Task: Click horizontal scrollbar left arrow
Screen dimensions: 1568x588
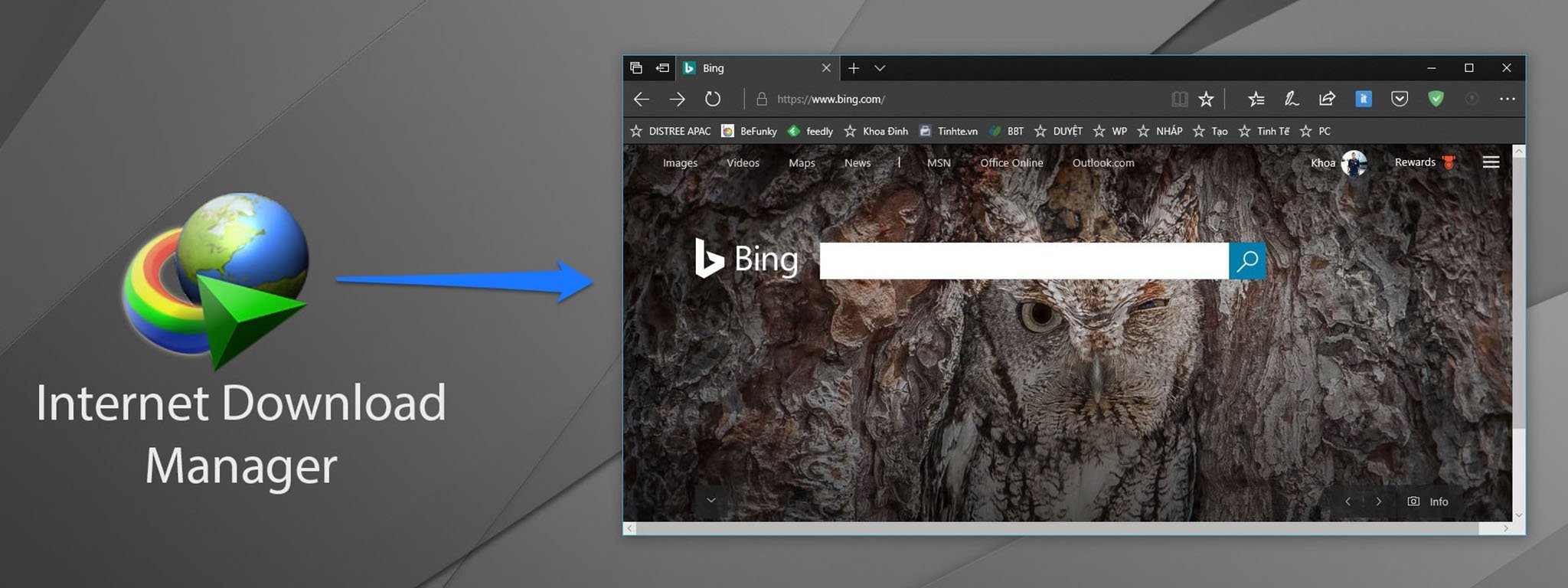Action: 630,528
